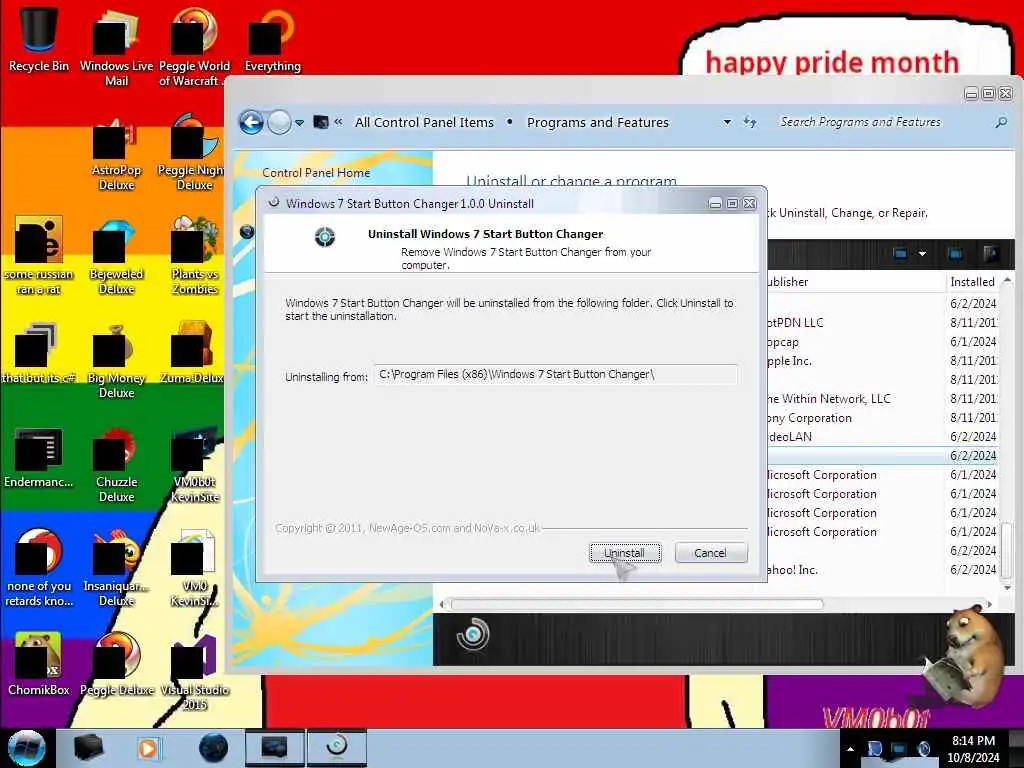Viewport: 1024px width, 768px height.
Task: Open Peggle Deluxe desktop icon
Action: pos(116,664)
